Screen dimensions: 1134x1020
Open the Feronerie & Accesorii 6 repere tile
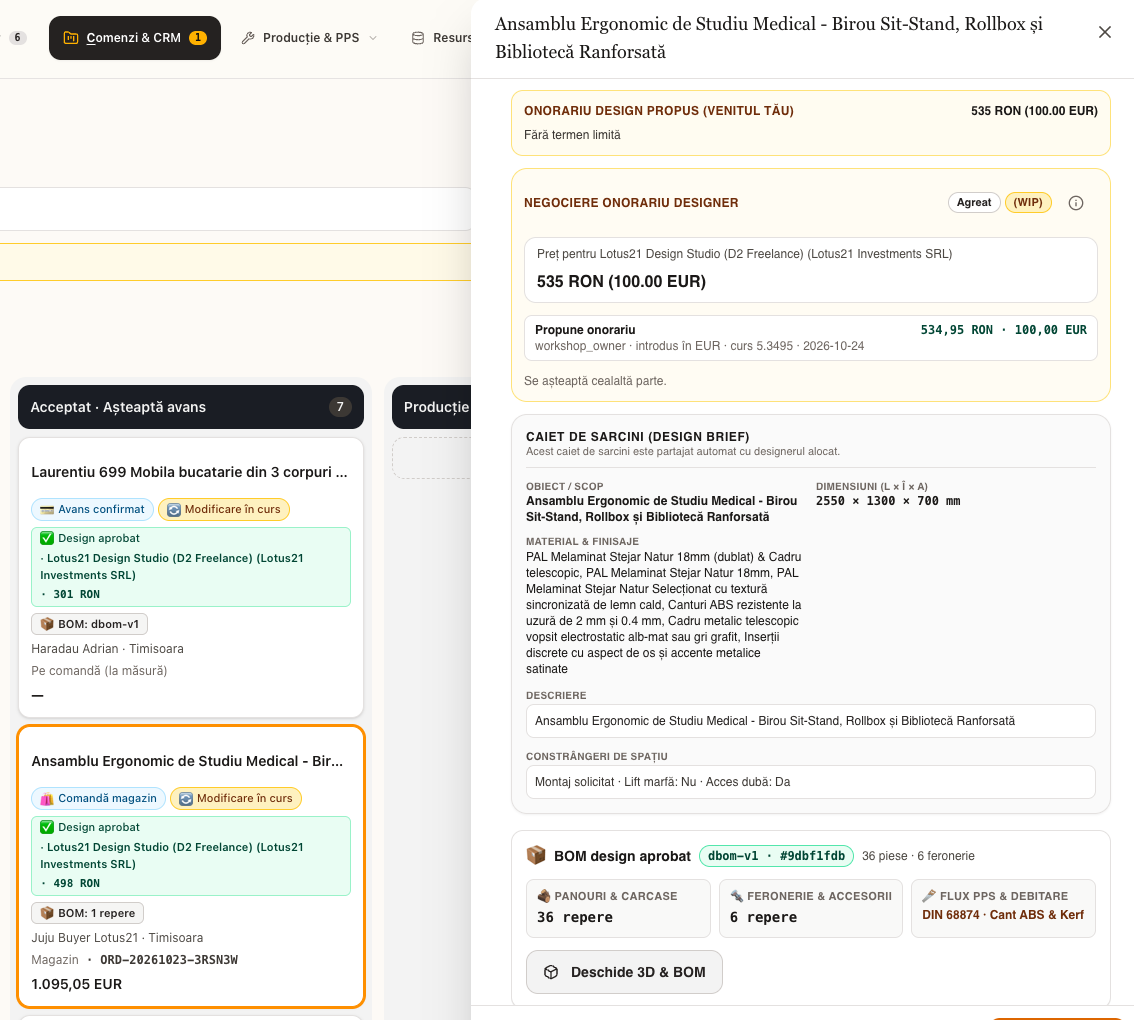[811, 908]
